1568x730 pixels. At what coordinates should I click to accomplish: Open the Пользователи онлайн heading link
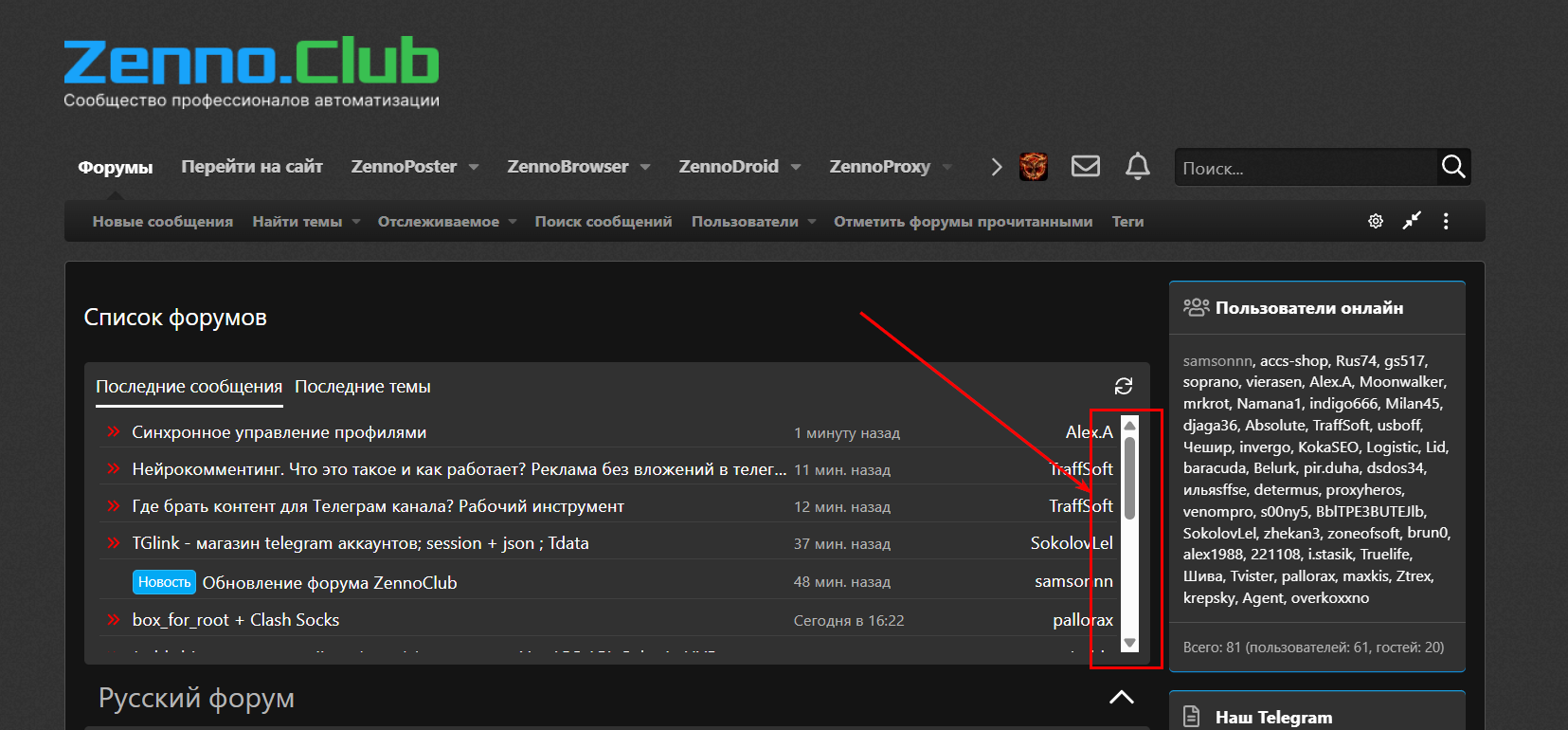(x=1309, y=308)
